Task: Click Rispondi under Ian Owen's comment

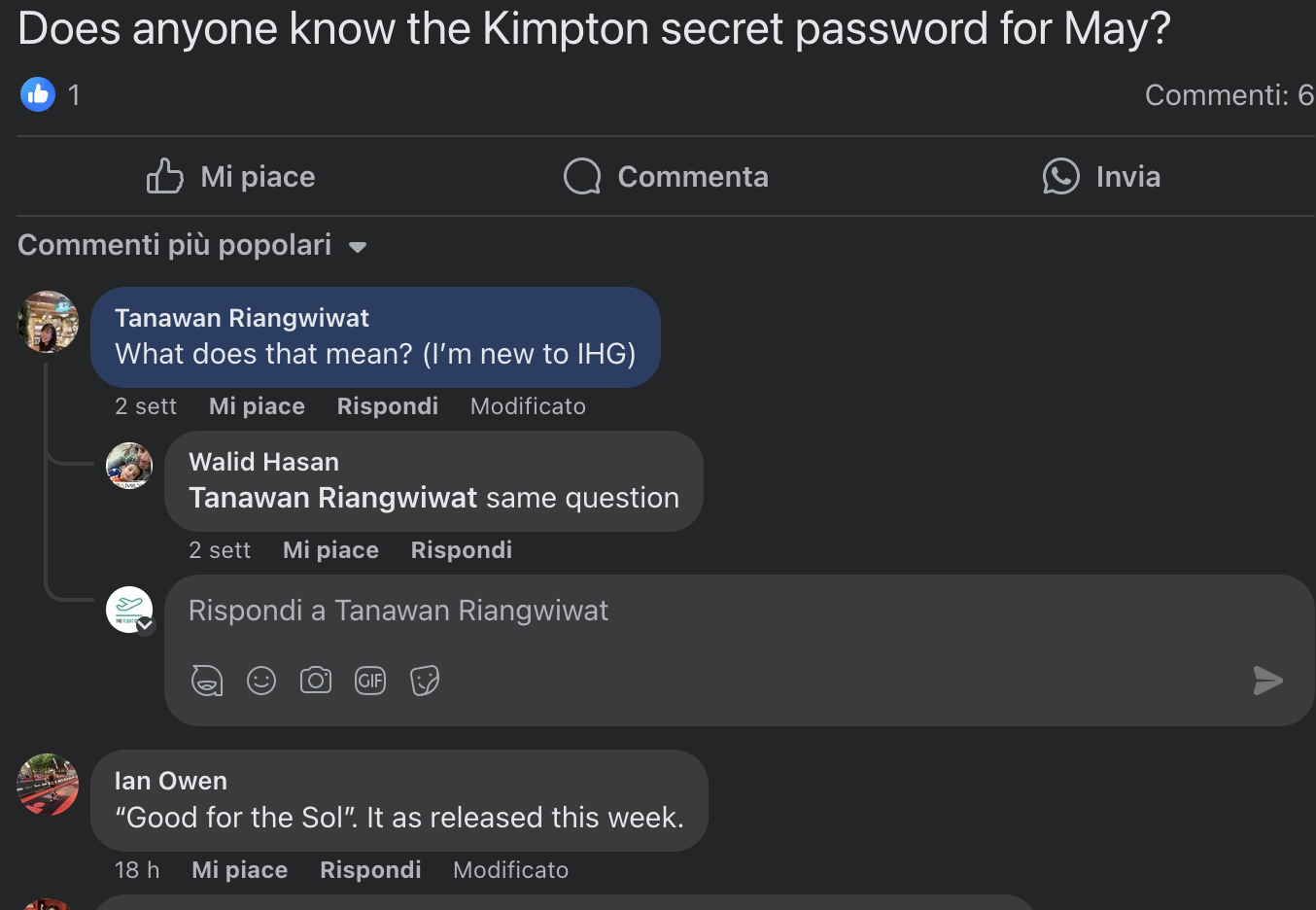Action: (x=370, y=870)
